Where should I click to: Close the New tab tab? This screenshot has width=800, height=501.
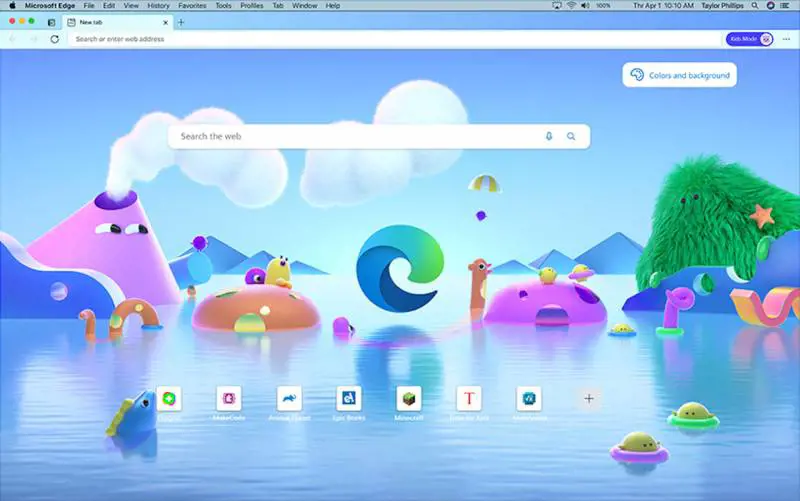[165, 22]
